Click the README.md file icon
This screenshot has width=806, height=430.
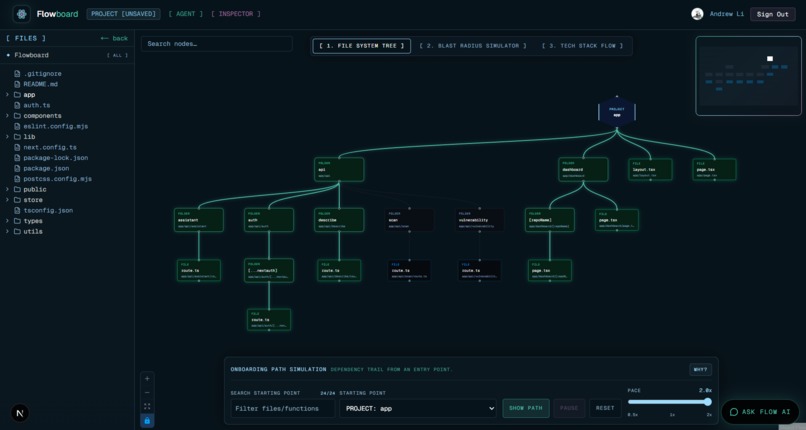(17, 84)
